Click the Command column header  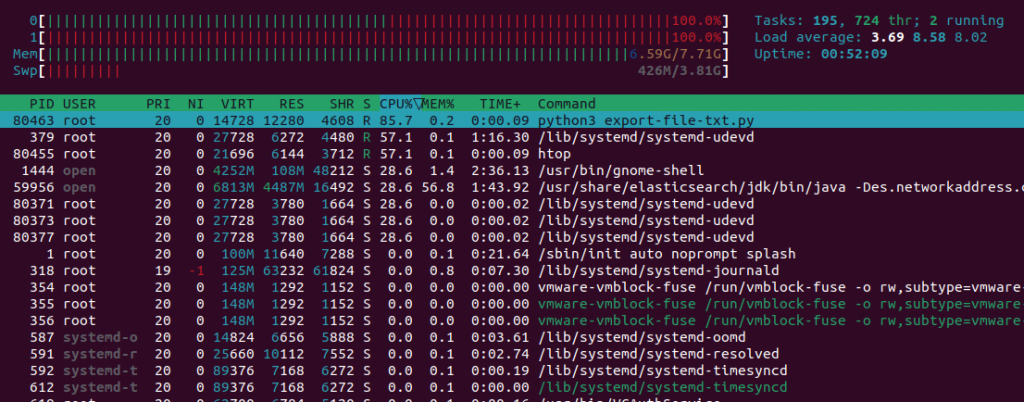pos(566,104)
